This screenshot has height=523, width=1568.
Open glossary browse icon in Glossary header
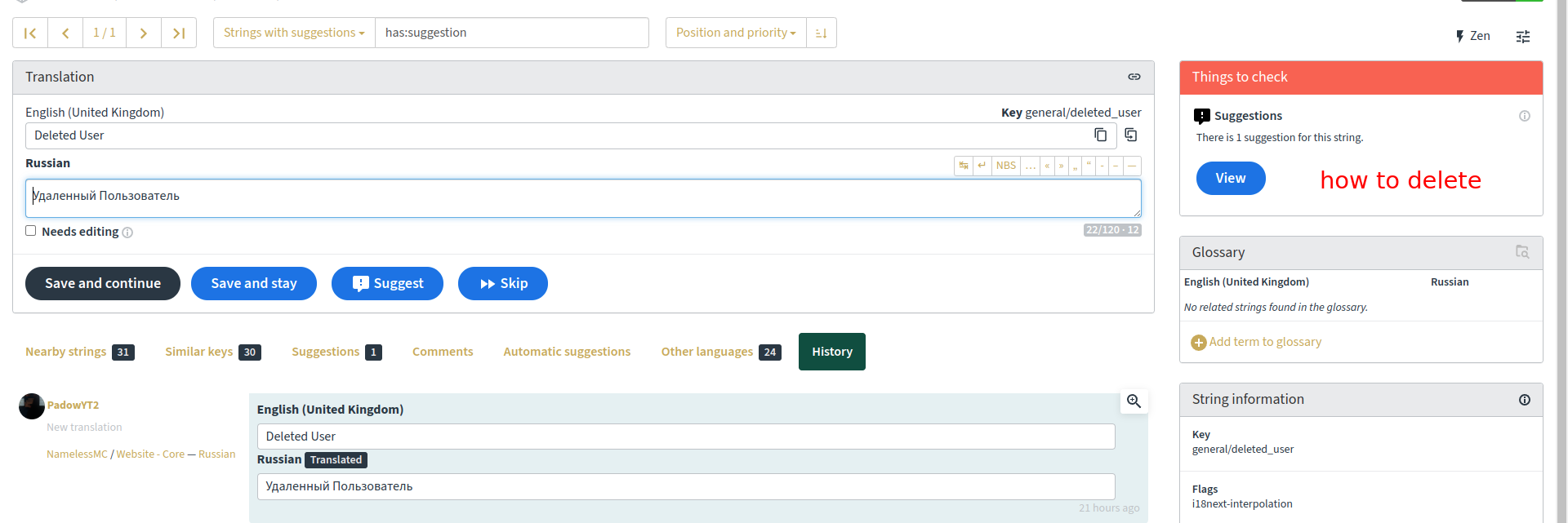(1521, 252)
